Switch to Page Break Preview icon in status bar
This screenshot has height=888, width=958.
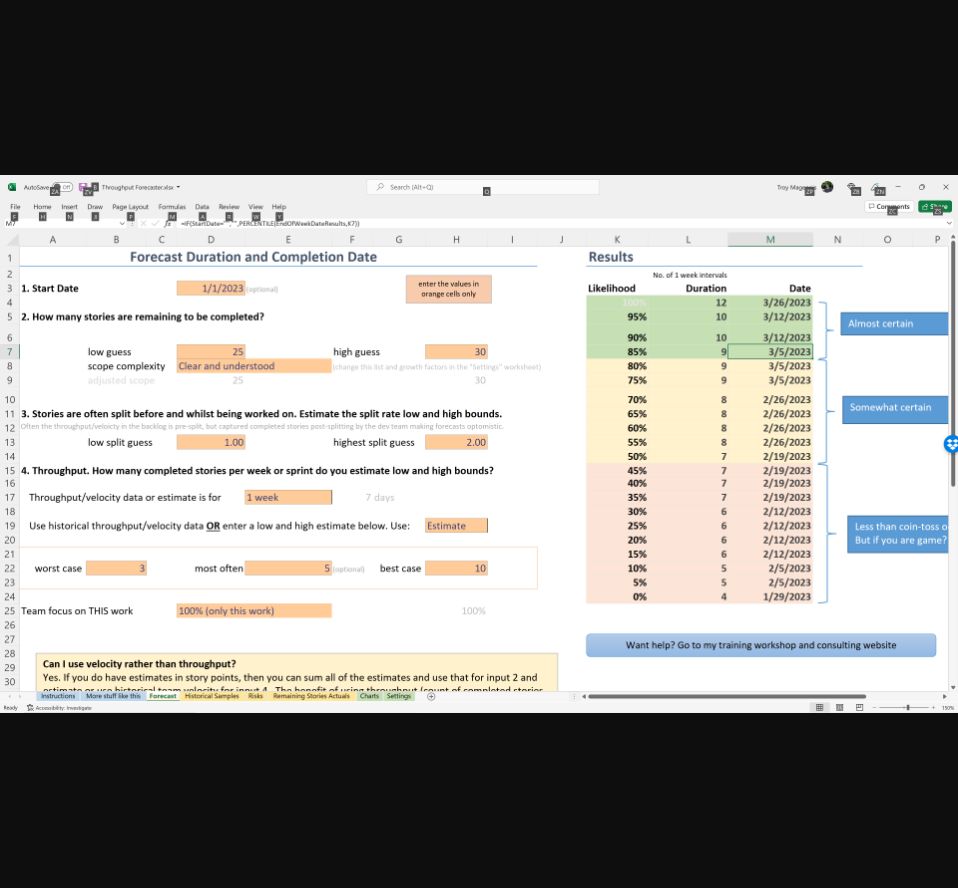pyautogui.click(x=860, y=707)
